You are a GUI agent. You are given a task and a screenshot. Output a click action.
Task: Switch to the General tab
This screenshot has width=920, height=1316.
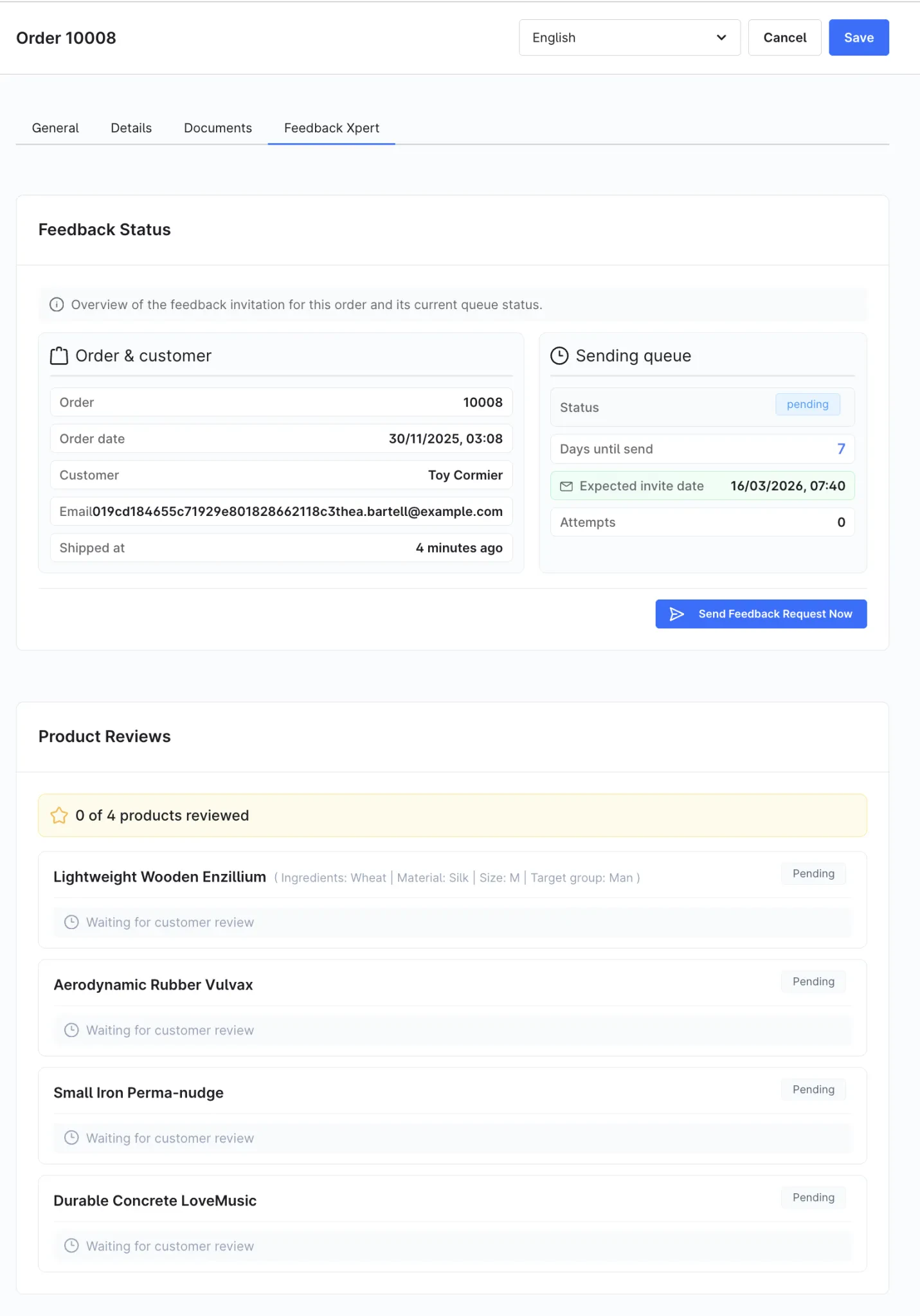point(55,128)
